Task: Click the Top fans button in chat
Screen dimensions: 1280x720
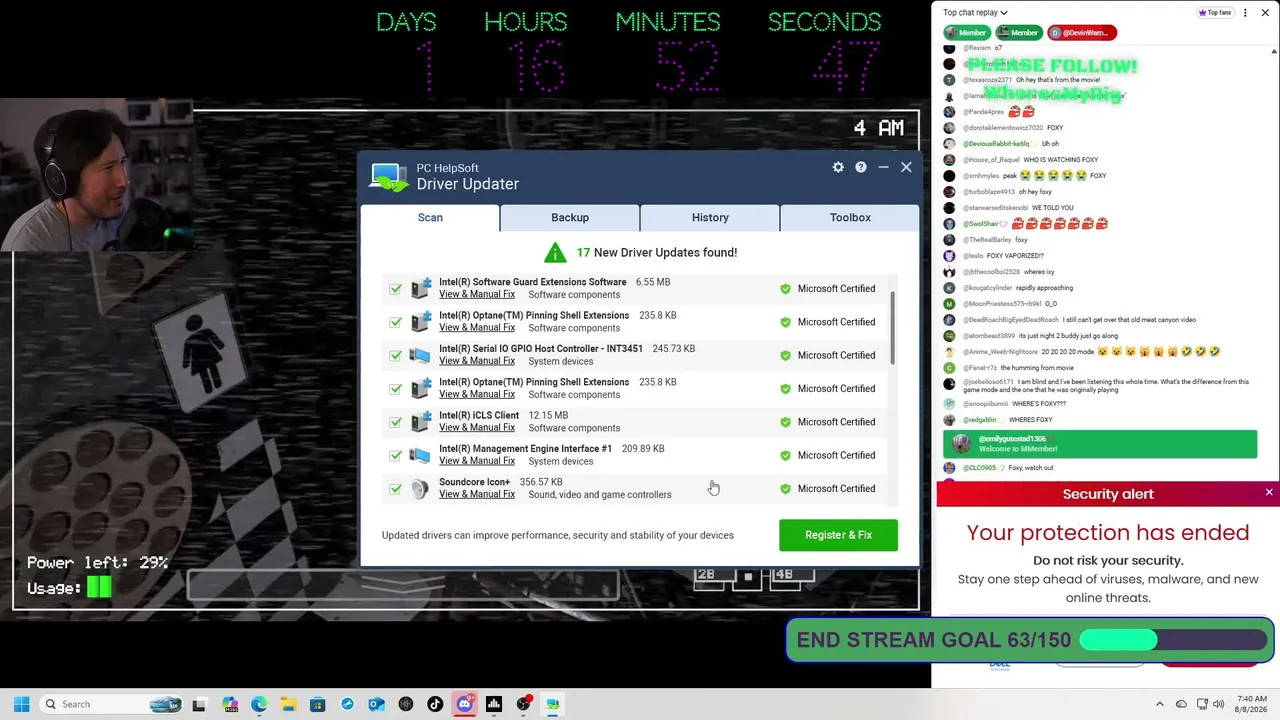Action: [1214, 13]
